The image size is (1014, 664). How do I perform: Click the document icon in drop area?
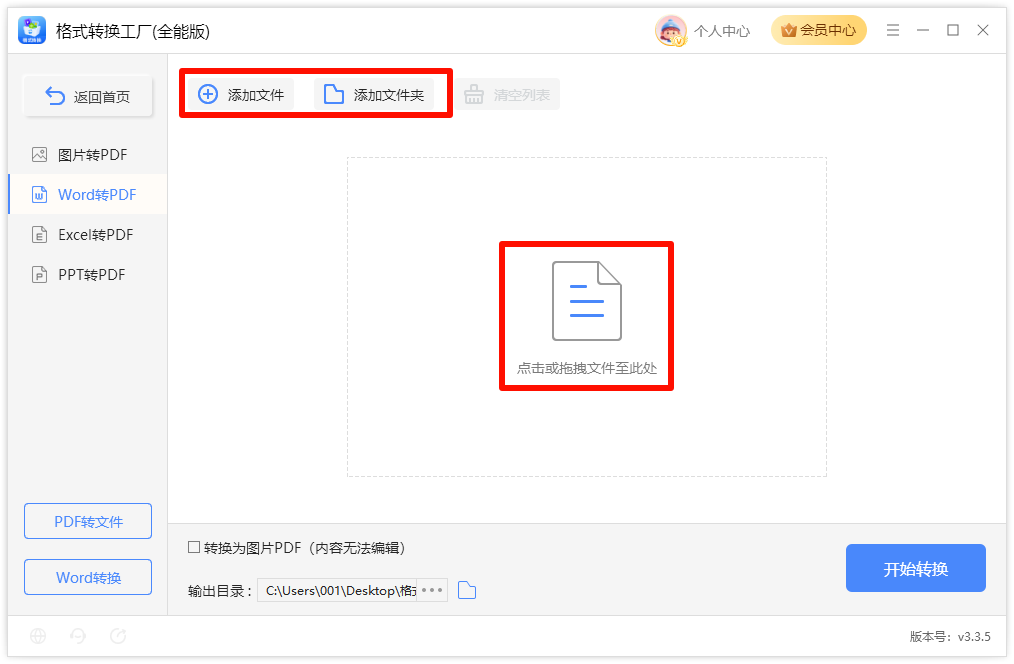pos(587,301)
